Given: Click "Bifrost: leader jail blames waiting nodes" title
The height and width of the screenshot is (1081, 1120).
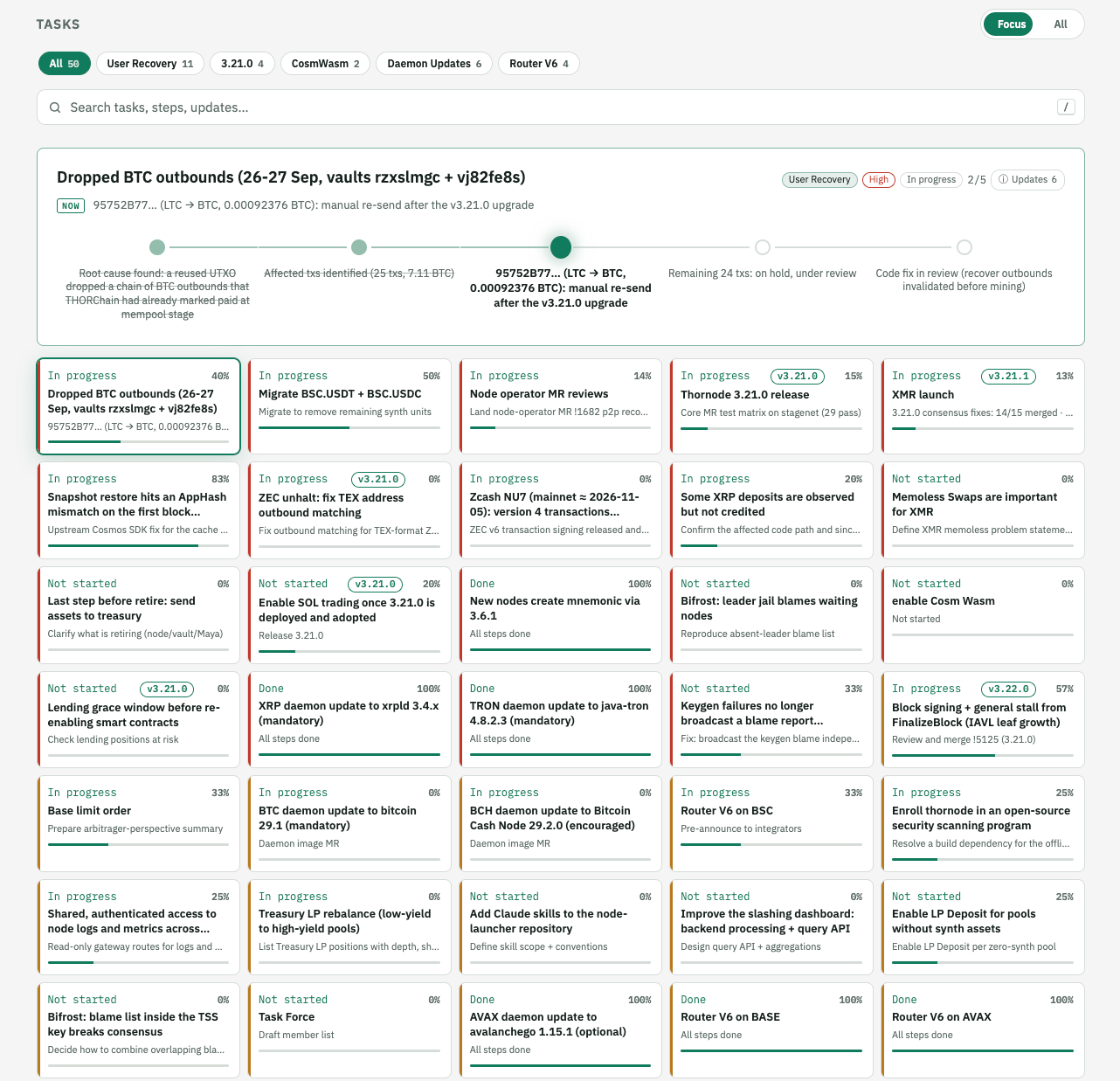Looking at the screenshot, I should click(769, 608).
